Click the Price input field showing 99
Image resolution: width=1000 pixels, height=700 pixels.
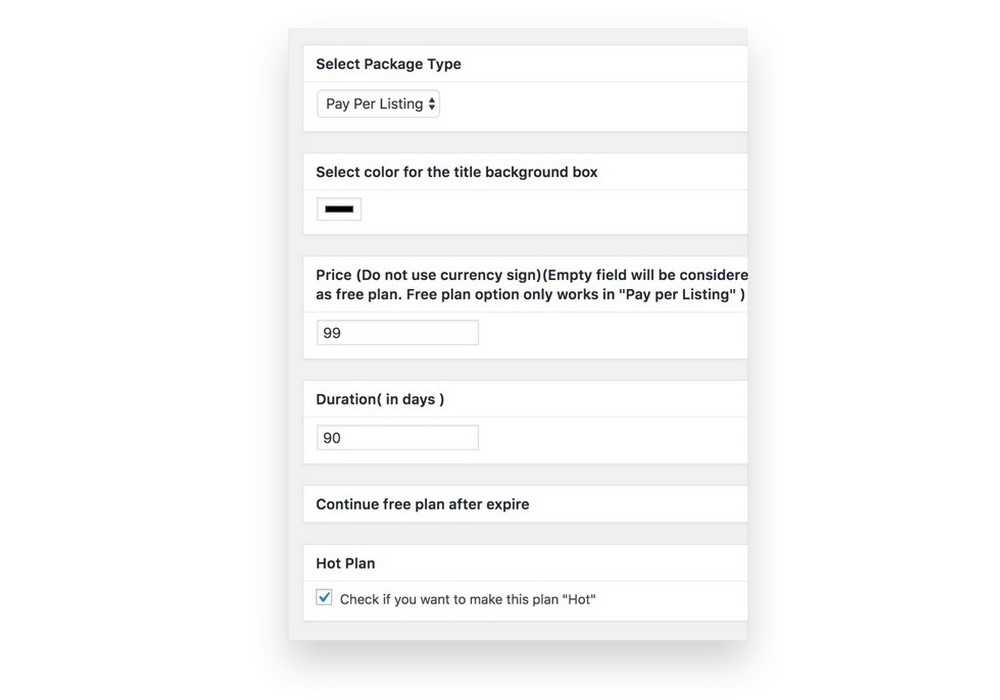tap(397, 333)
